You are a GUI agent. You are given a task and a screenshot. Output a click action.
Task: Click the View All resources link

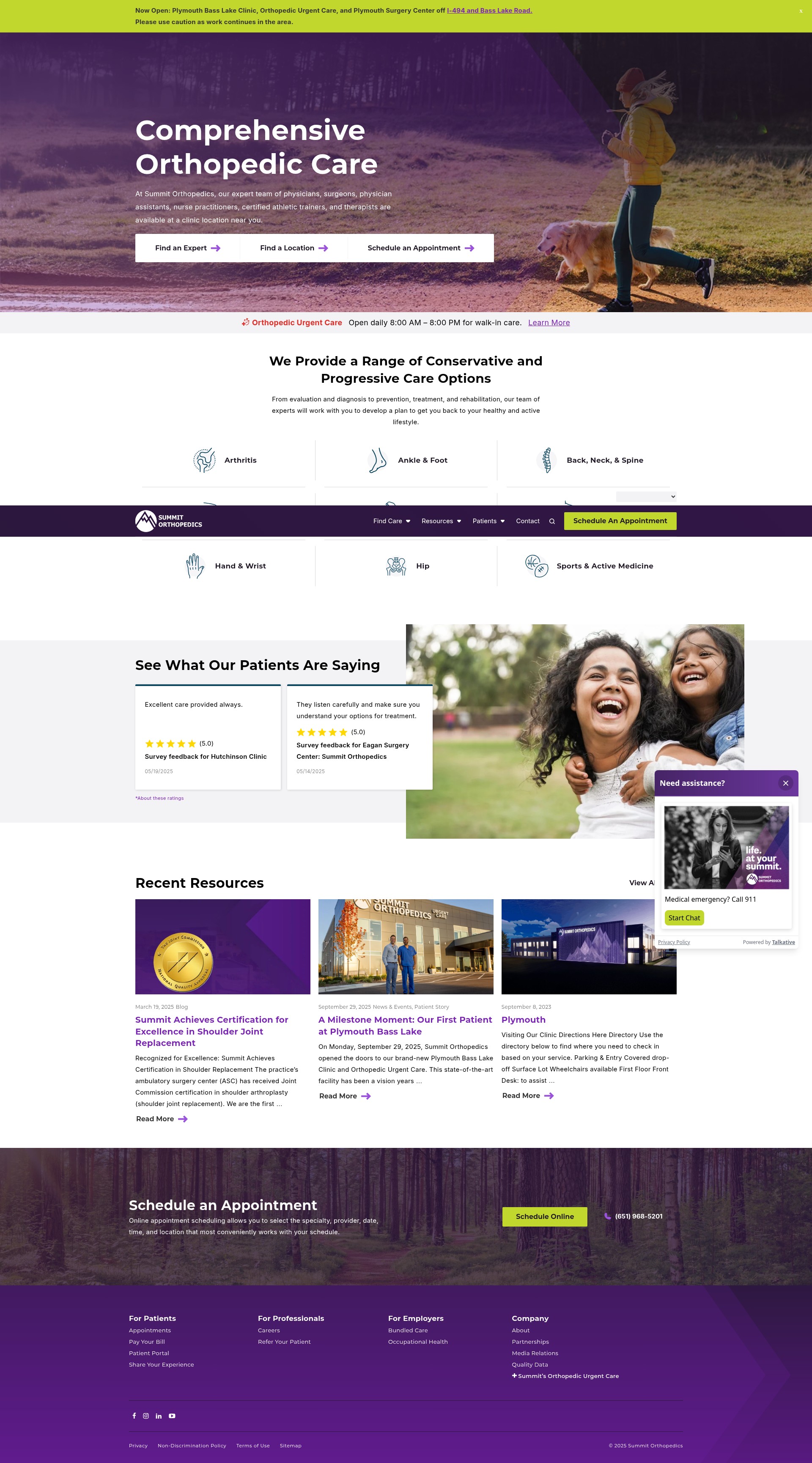coord(642,883)
